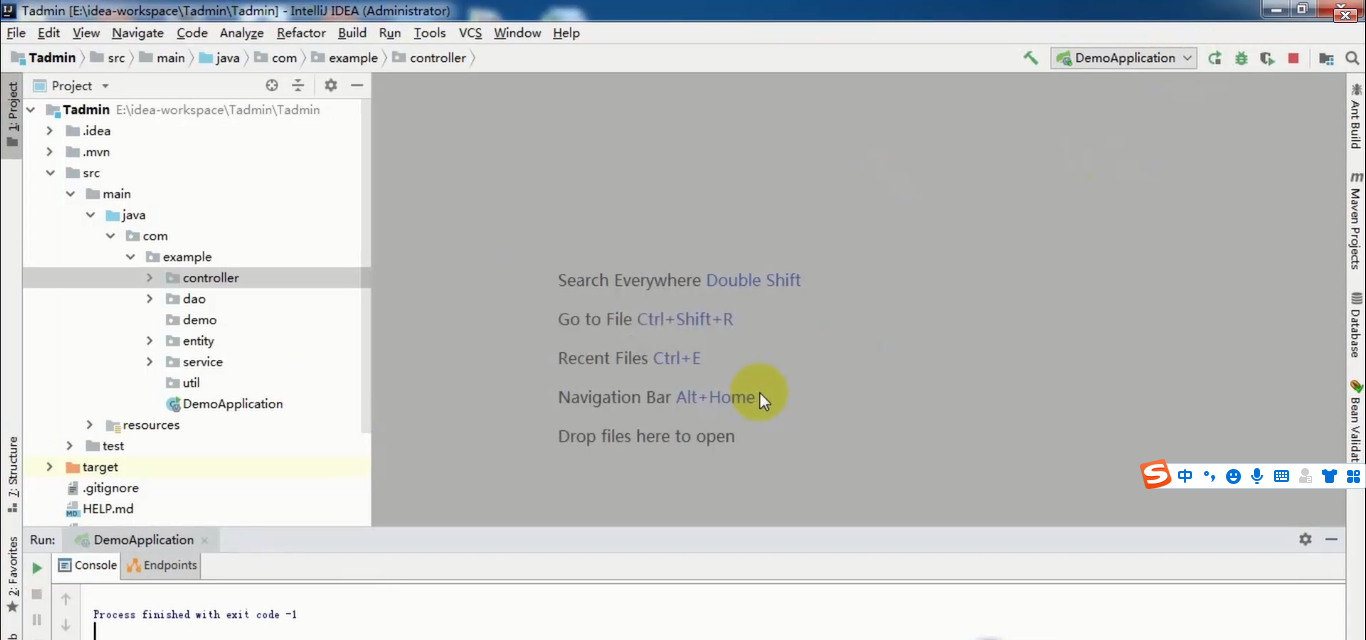
Task: Open the File menu
Action: (16, 33)
